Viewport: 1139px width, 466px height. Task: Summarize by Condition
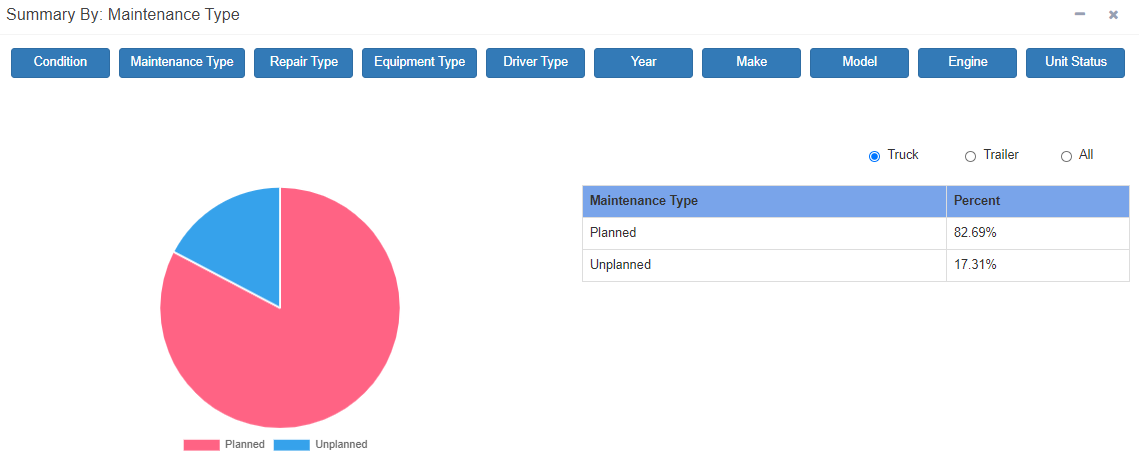tap(60, 62)
